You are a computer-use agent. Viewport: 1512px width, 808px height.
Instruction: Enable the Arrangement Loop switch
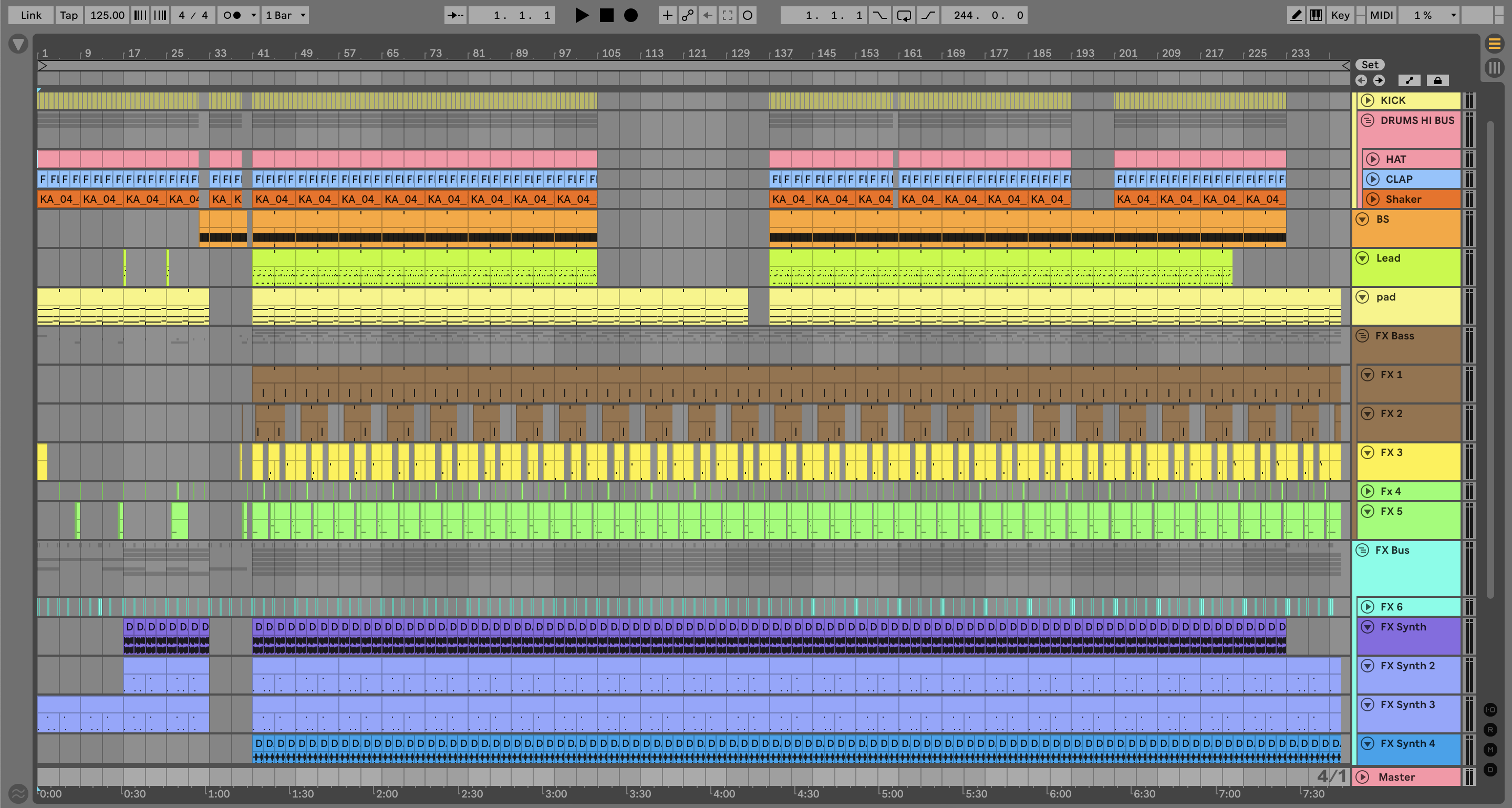[904, 15]
